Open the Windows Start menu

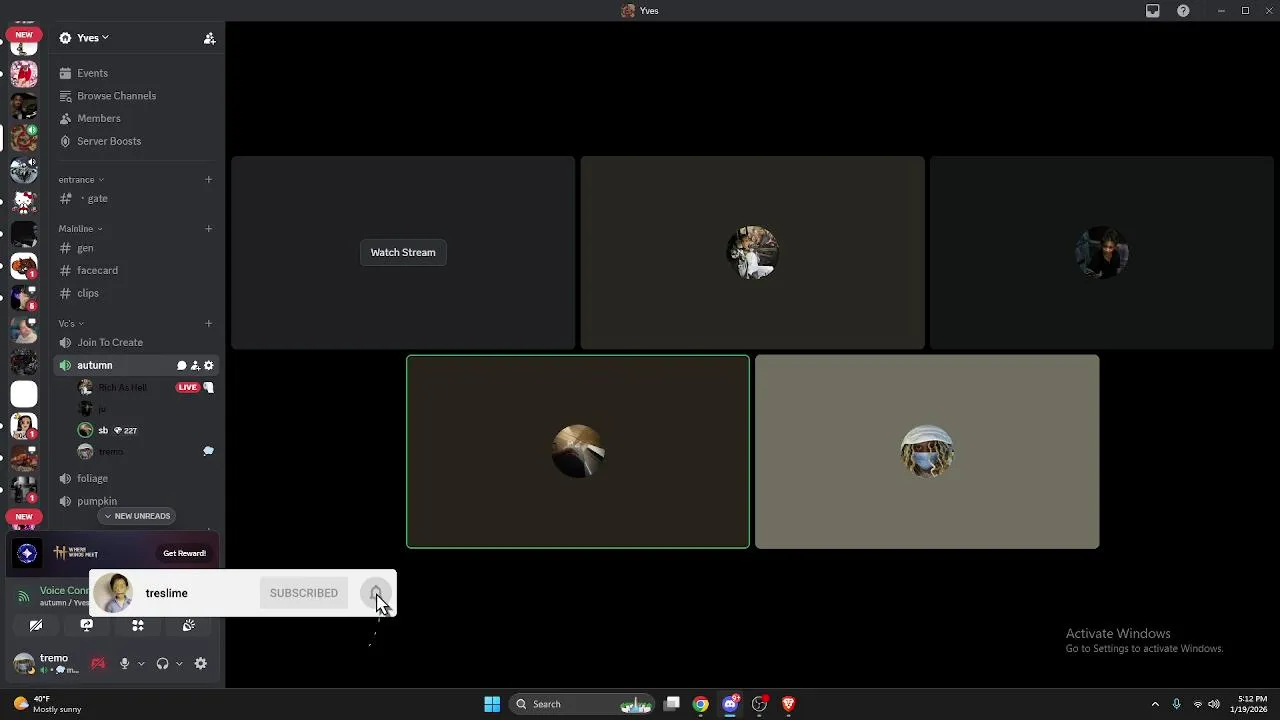pos(492,704)
